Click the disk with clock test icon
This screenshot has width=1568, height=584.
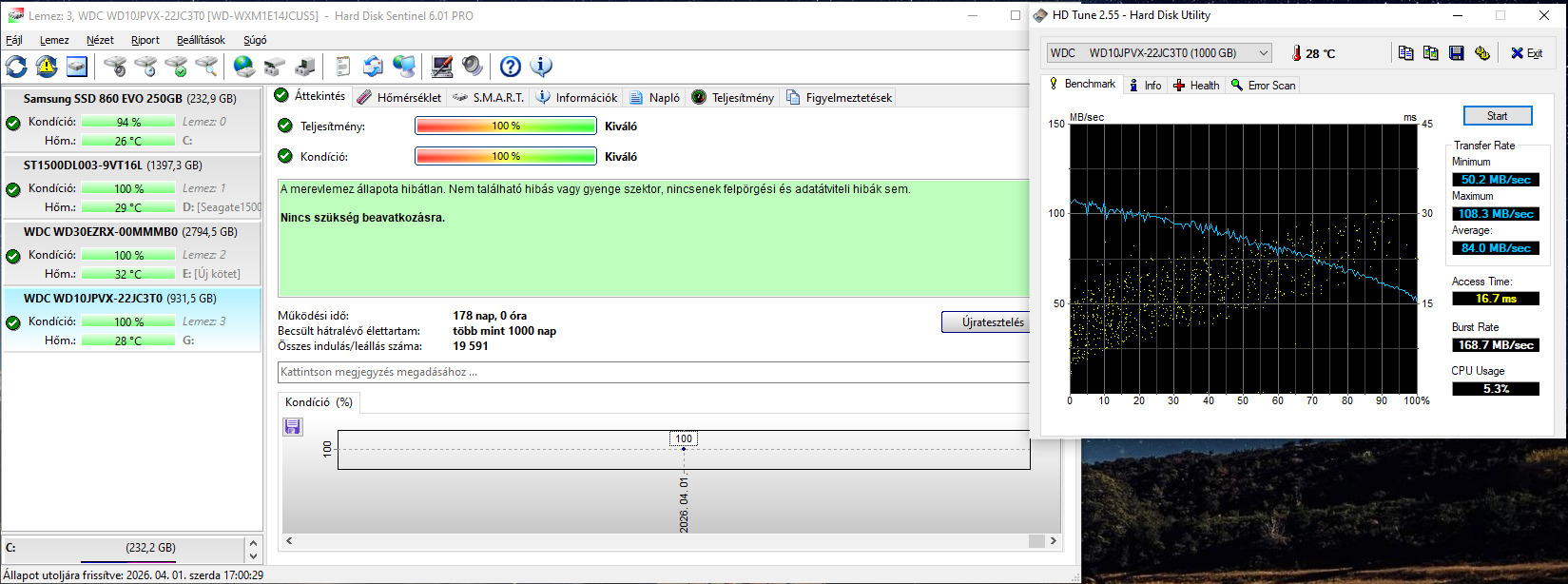tap(145, 66)
